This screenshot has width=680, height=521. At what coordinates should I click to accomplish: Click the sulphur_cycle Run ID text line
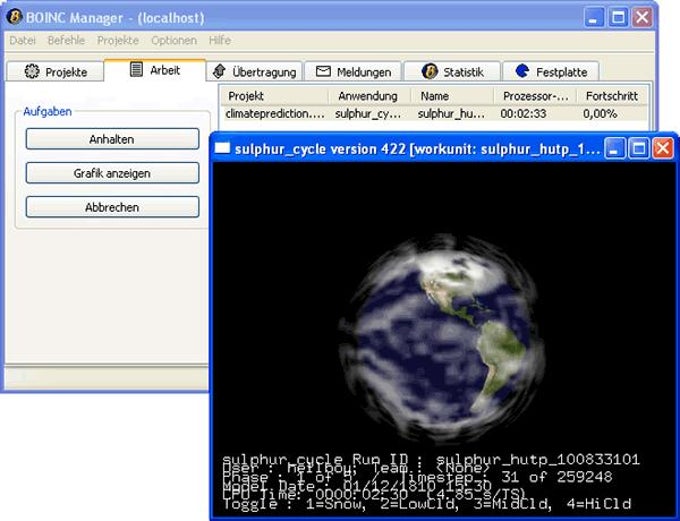pos(431,459)
